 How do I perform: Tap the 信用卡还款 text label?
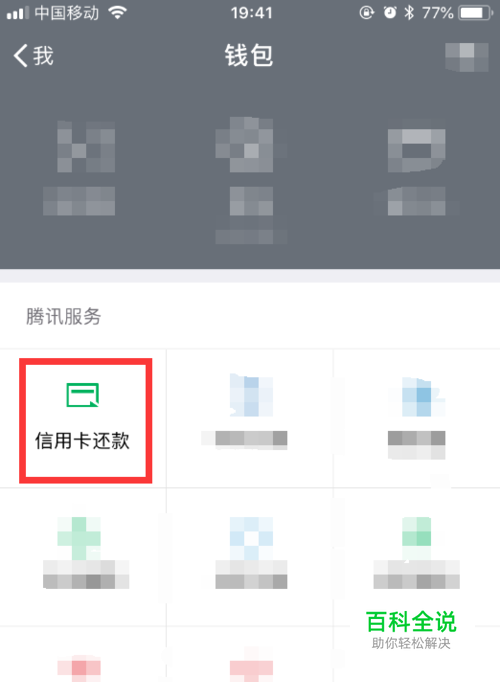83,441
